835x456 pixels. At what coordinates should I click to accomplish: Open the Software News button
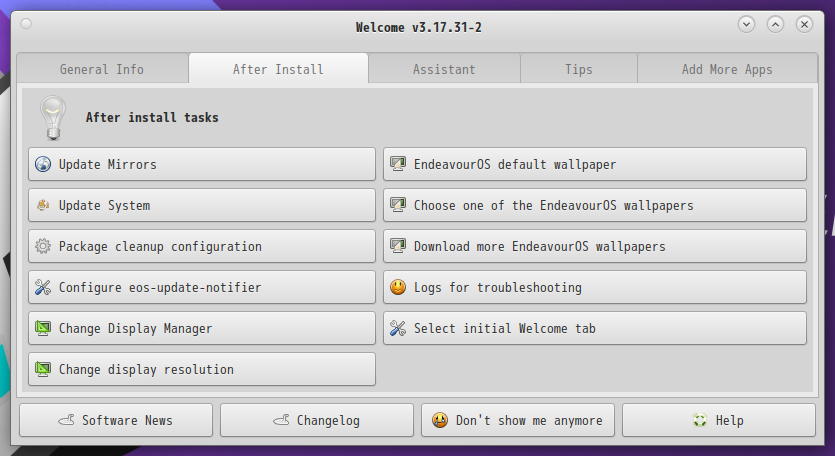[116, 420]
